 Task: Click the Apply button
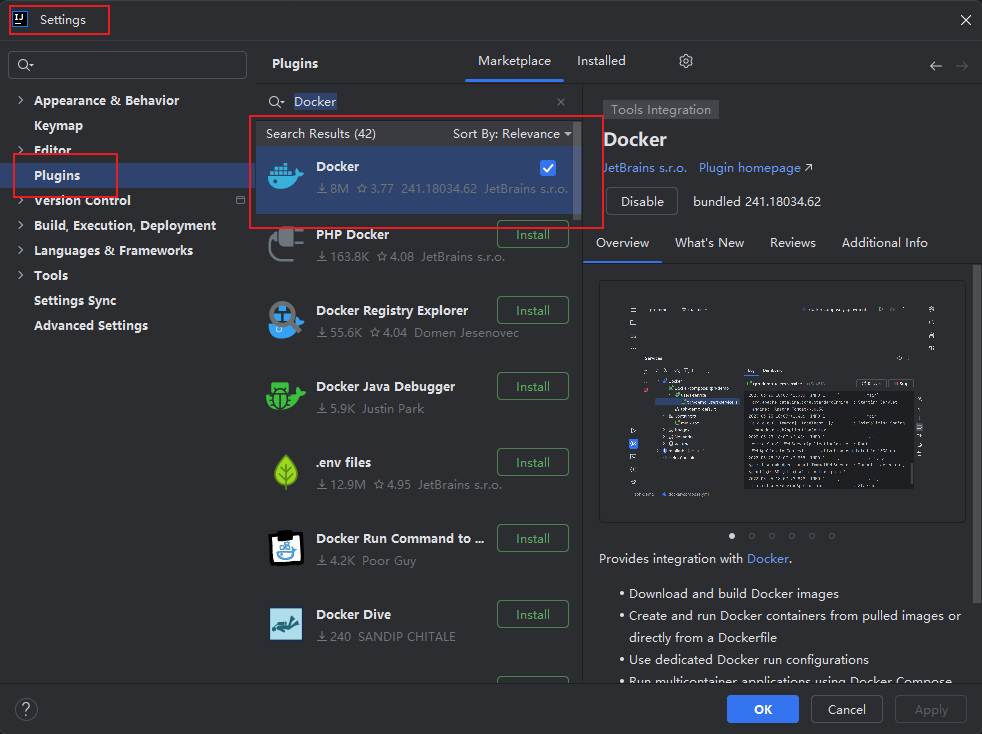[931, 709]
